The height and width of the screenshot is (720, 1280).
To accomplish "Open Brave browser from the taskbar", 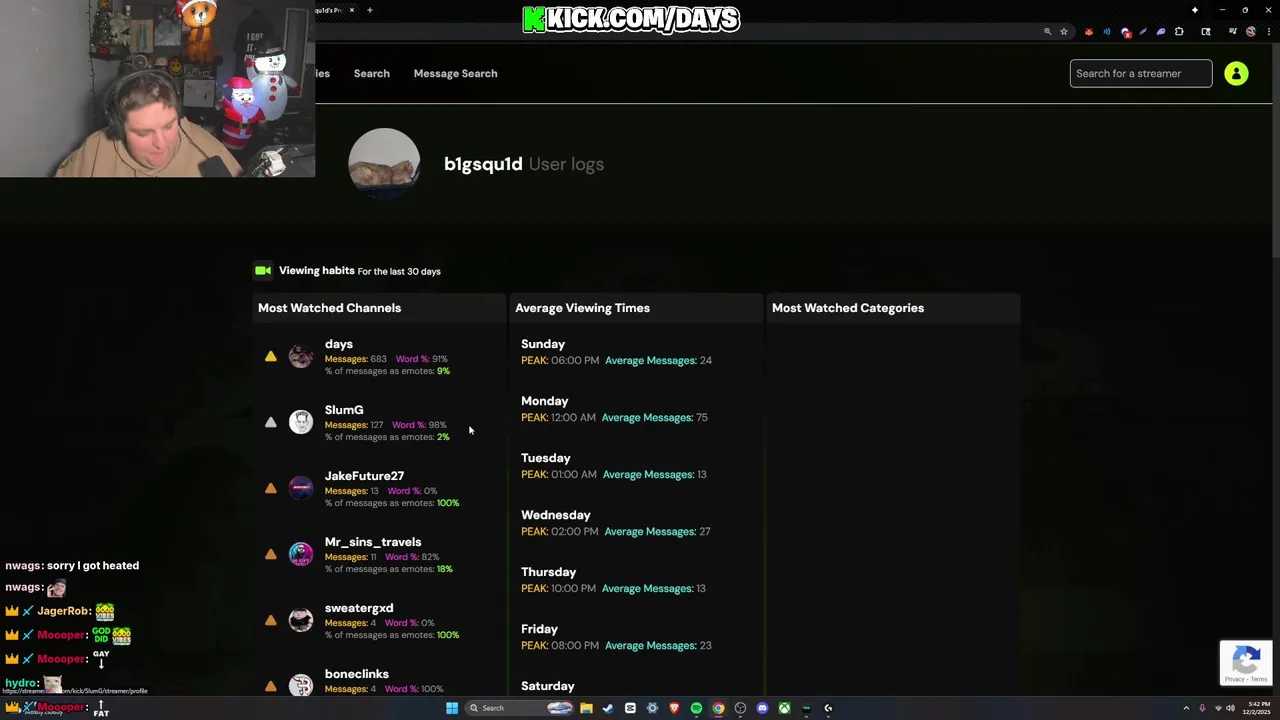I will pos(674,708).
